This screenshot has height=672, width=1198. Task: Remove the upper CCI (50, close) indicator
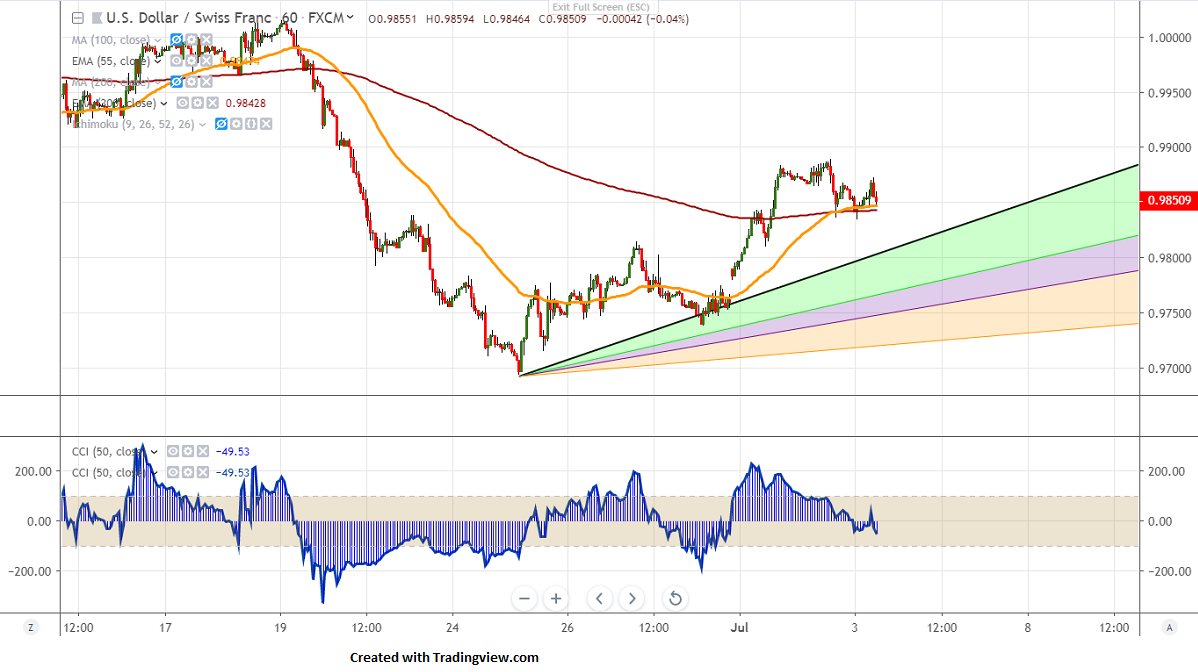point(202,451)
